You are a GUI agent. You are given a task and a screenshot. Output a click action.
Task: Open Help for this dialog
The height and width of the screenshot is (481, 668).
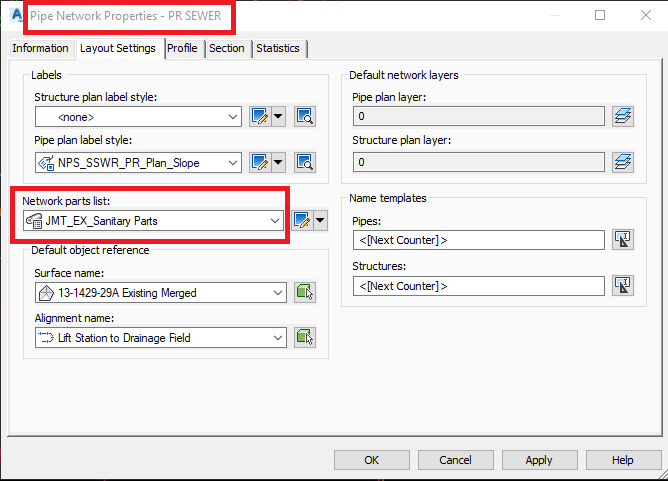[623, 460]
